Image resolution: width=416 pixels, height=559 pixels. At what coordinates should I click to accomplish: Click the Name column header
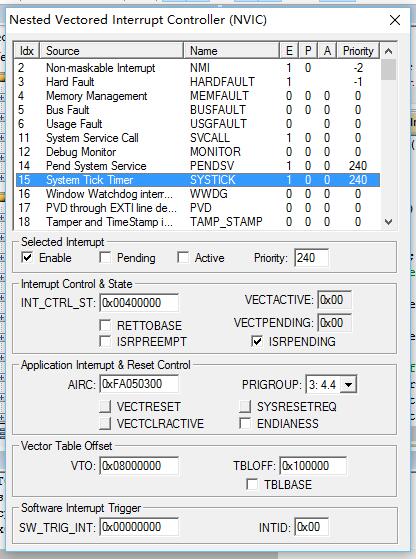pos(231,51)
